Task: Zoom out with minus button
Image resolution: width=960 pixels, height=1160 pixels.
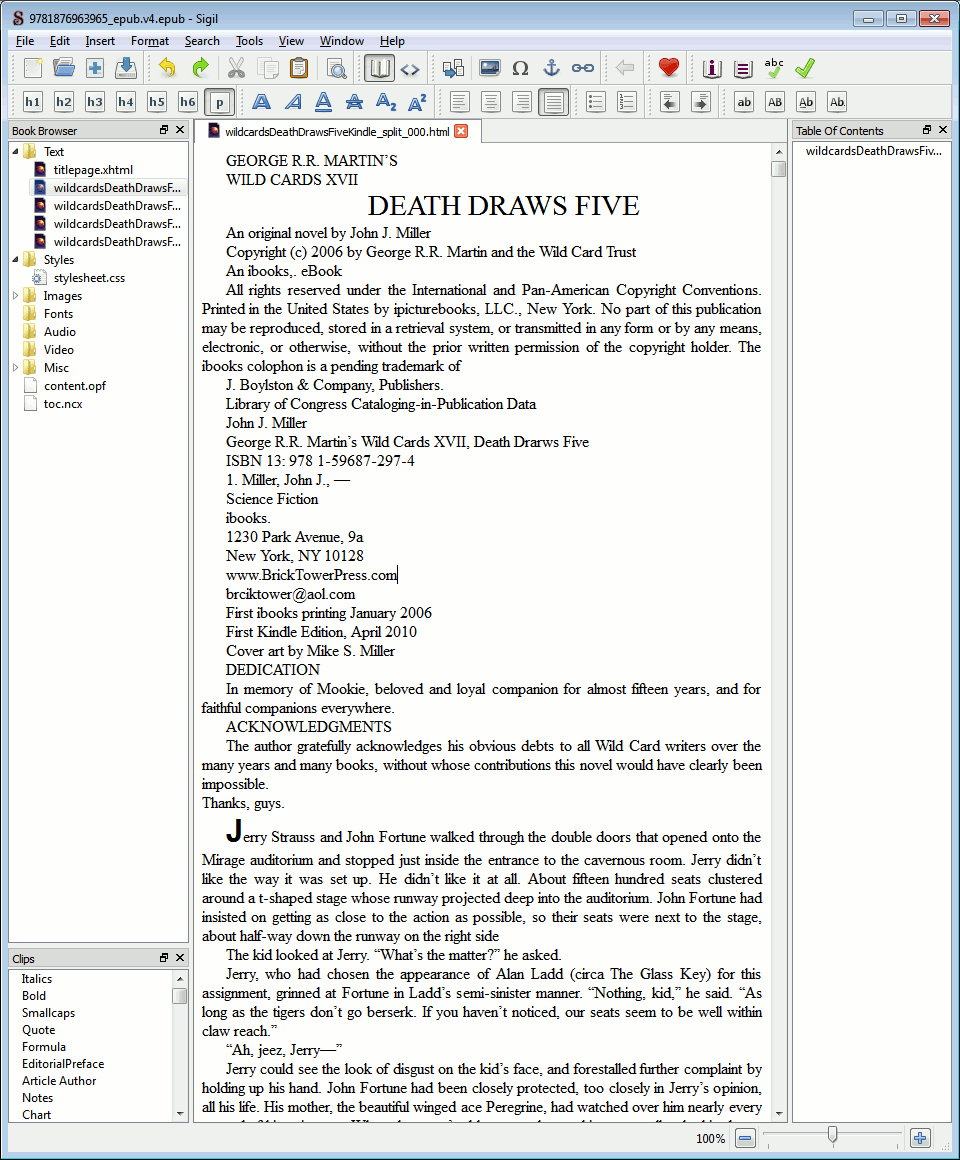Action: point(745,1138)
